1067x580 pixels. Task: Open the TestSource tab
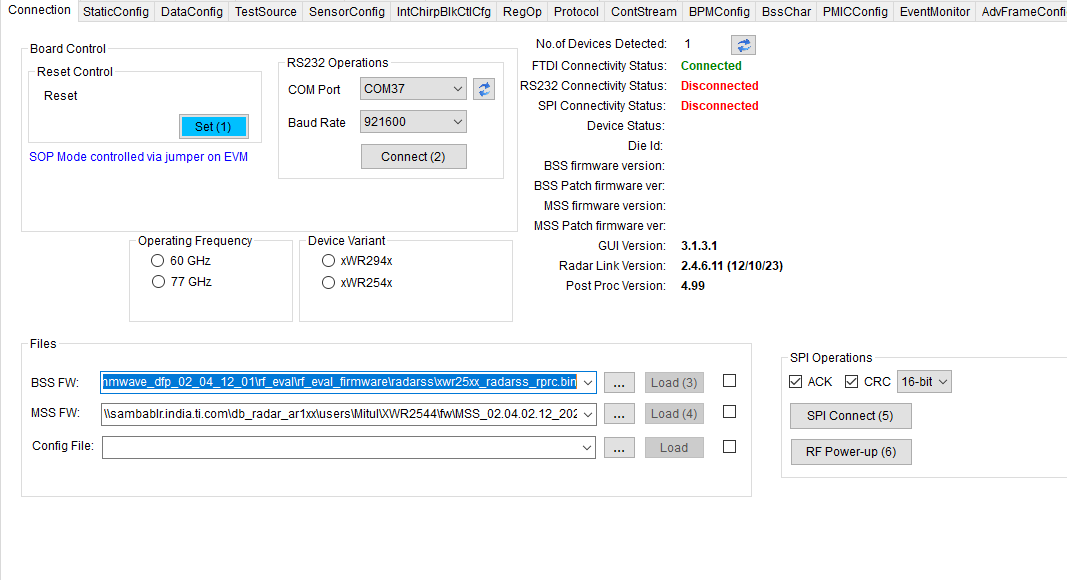(265, 12)
